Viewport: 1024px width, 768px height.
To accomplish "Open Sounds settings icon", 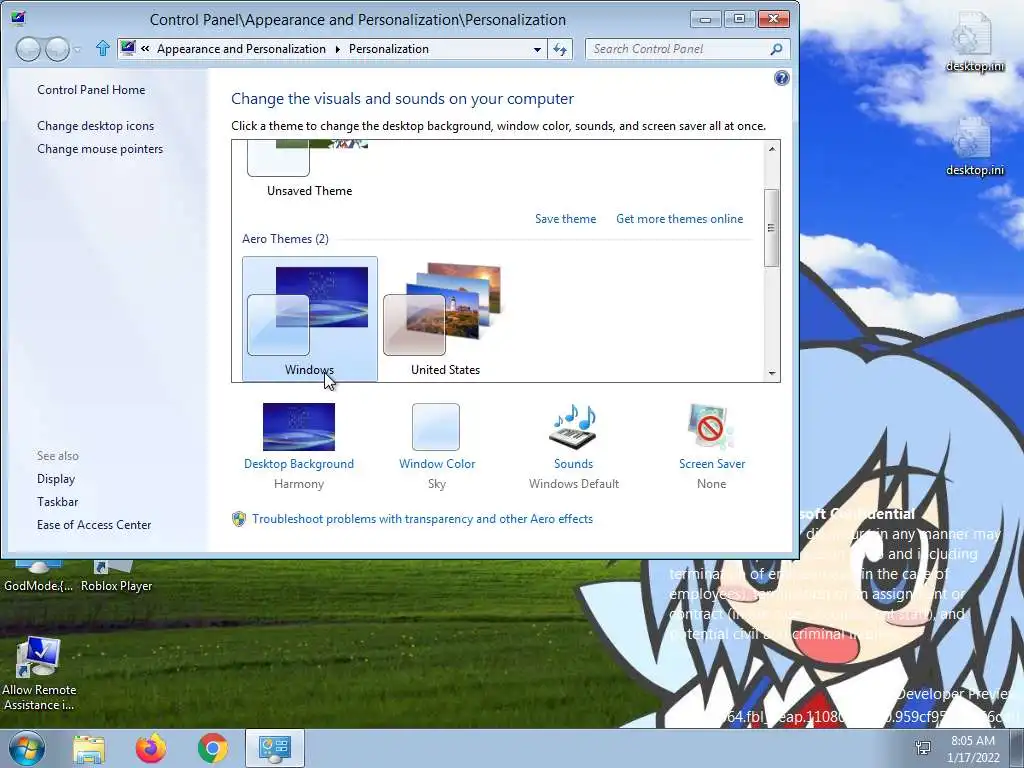I will [x=573, y=426].
